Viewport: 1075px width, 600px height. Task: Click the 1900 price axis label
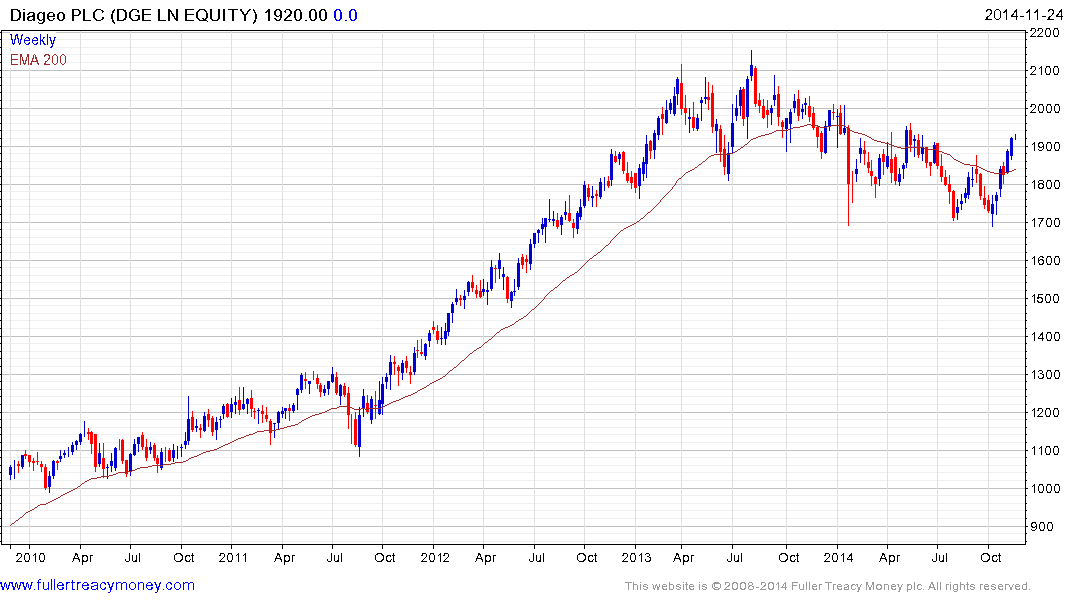pos(1045,147)
